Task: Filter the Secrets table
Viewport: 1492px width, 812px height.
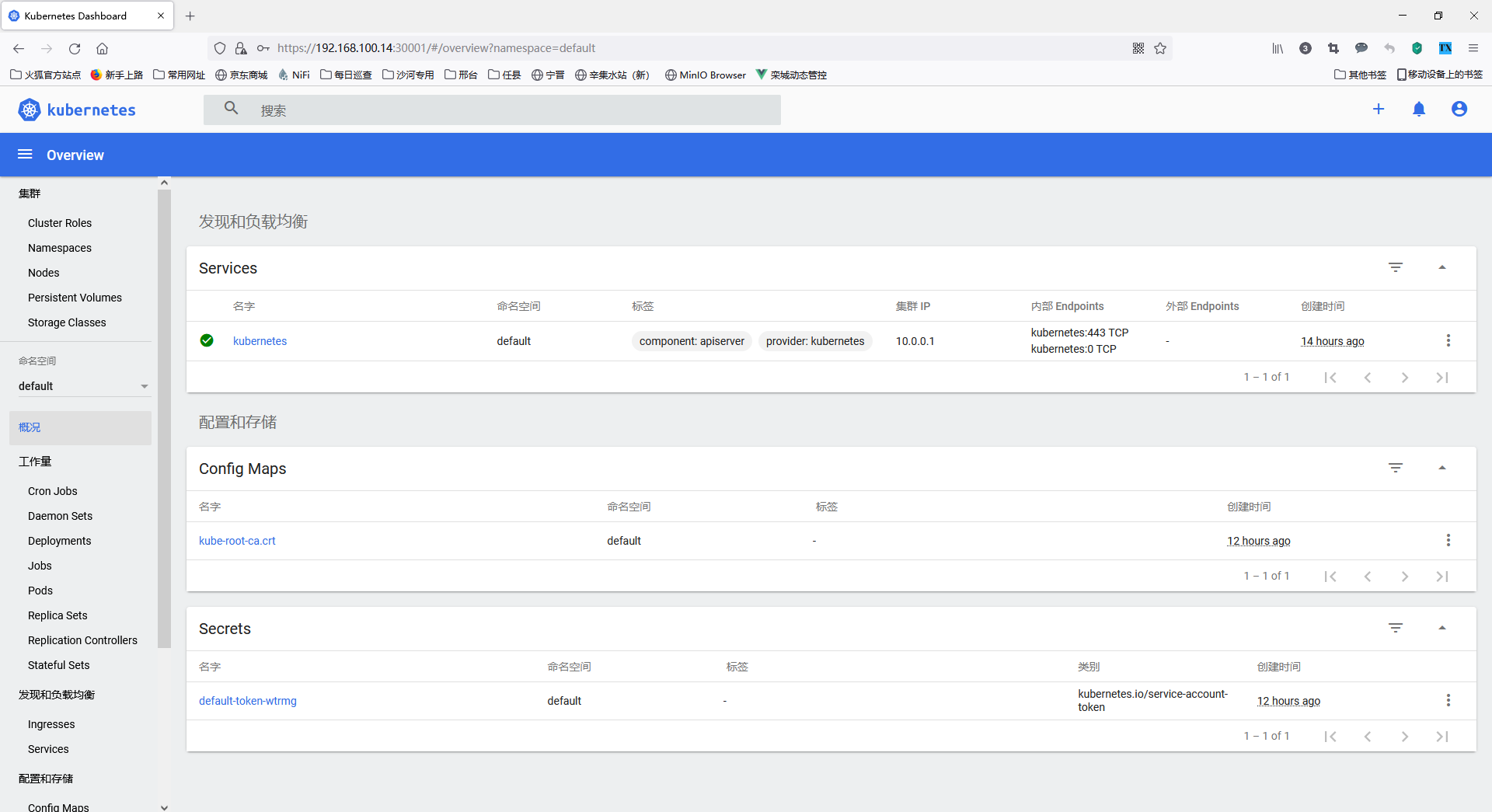Action: click(1396, 628)
